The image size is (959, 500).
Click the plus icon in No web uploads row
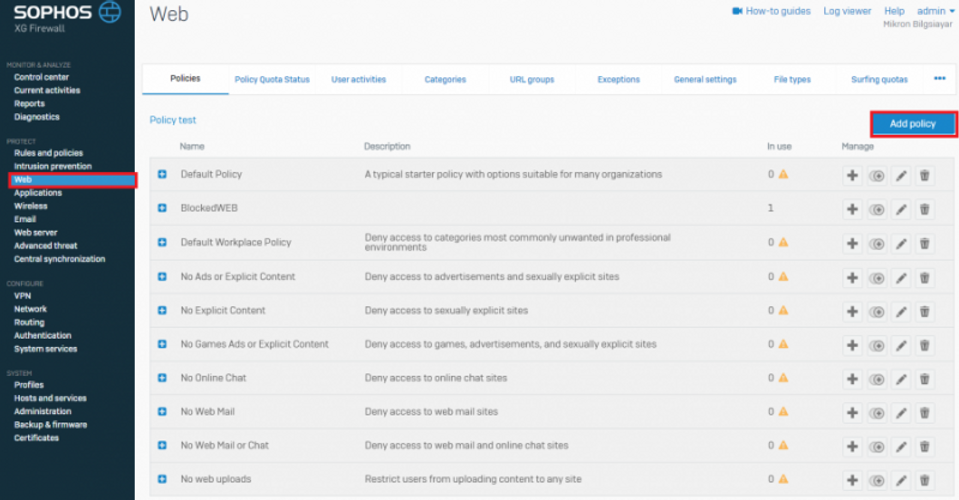[852, 480]
